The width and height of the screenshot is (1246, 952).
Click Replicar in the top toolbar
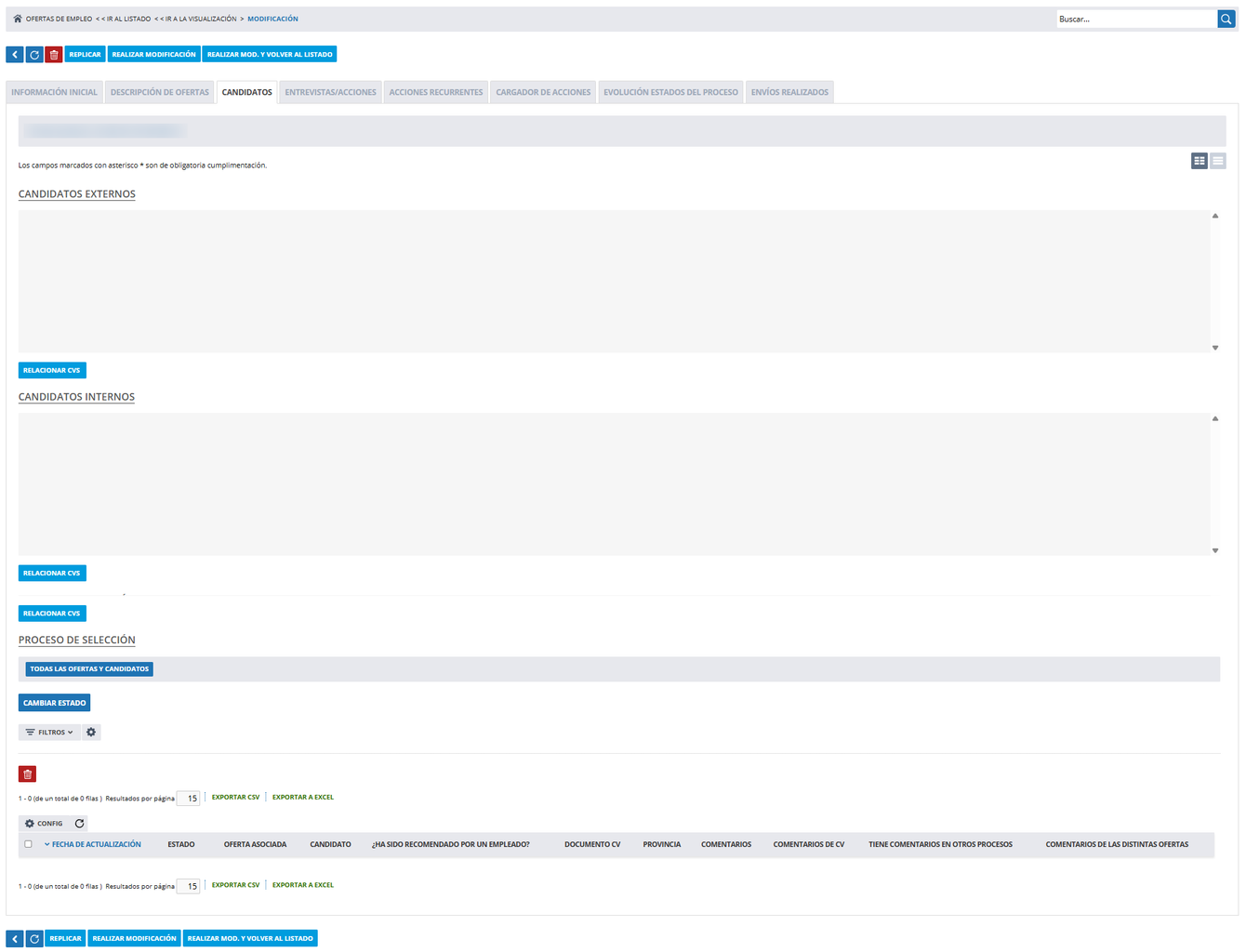pyautogui.click(x=86, y=55)
